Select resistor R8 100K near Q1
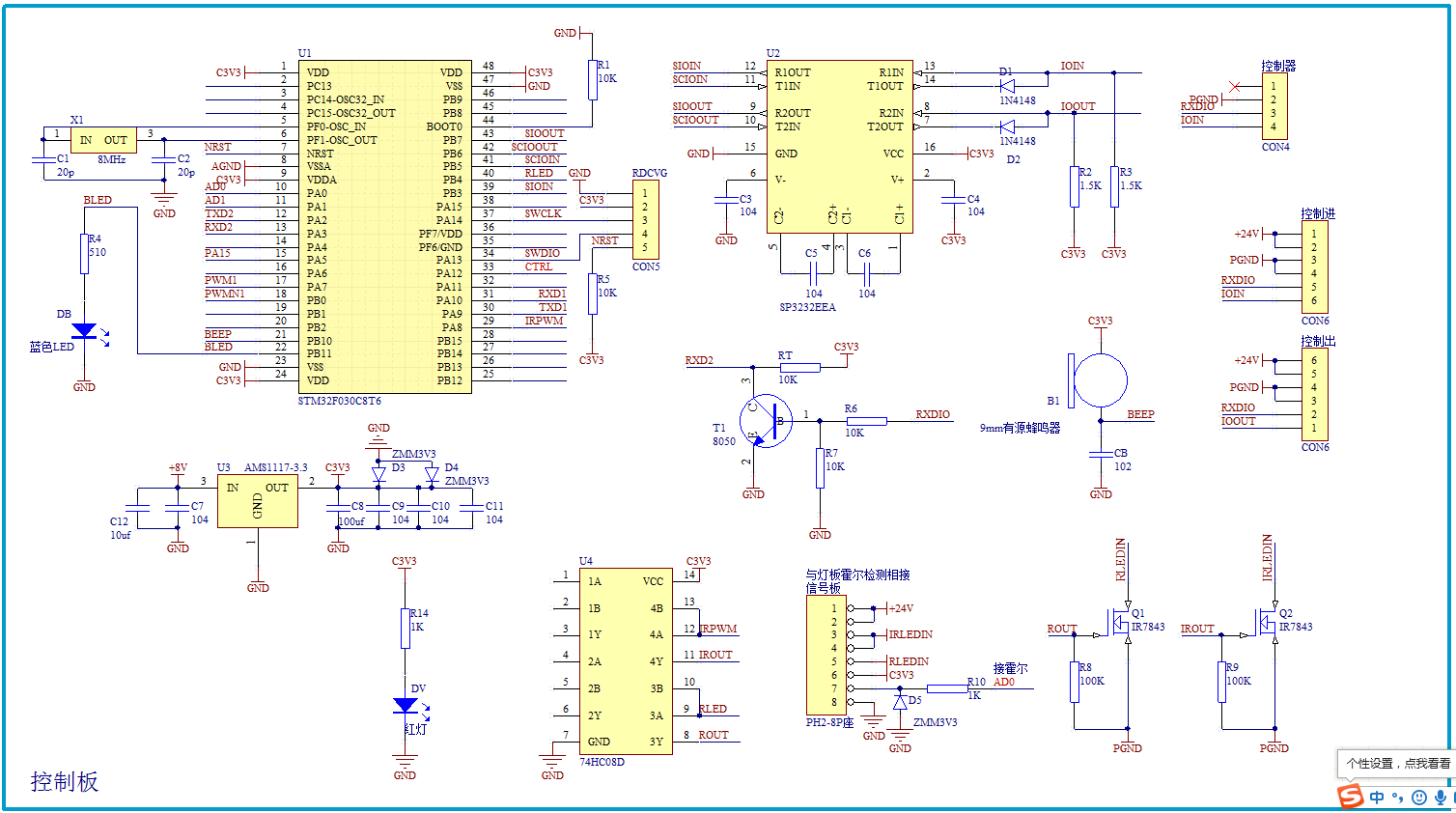The width and height of the screenshot is (1456, 813). tap(1074, 682)
